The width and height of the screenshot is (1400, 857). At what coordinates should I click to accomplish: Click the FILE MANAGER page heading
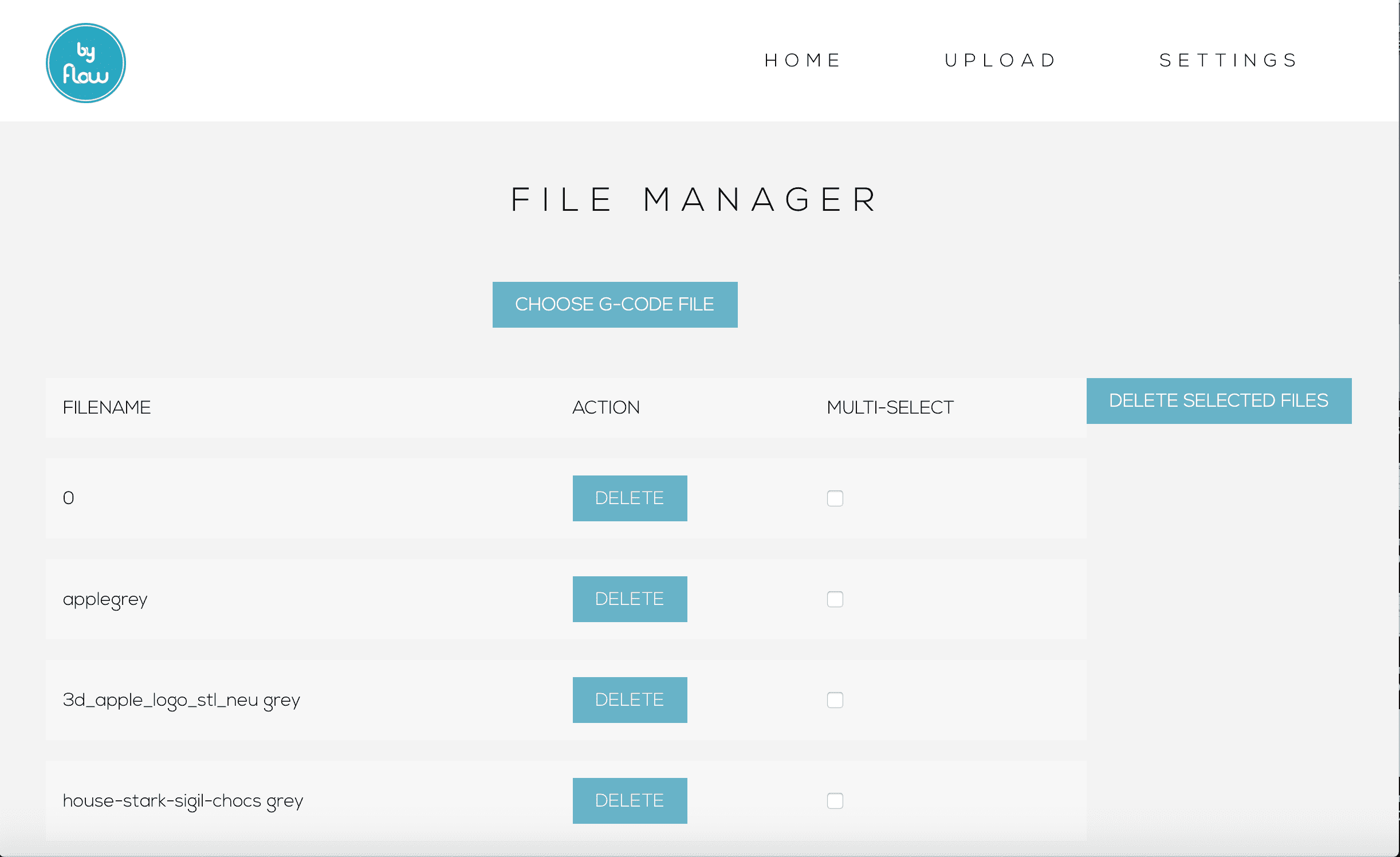[694, 200]
